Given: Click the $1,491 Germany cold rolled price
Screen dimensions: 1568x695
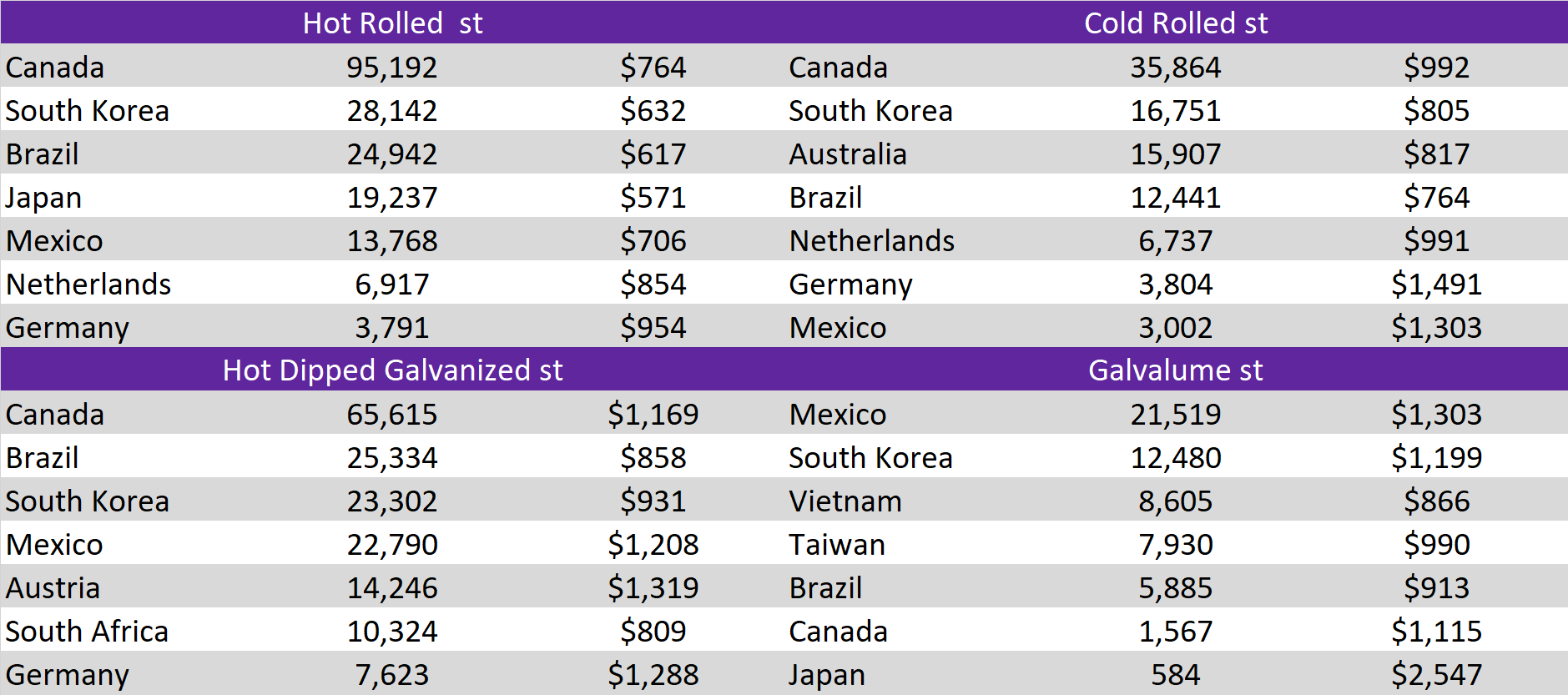Looking at the screenshot, I should pos(1436,284).
